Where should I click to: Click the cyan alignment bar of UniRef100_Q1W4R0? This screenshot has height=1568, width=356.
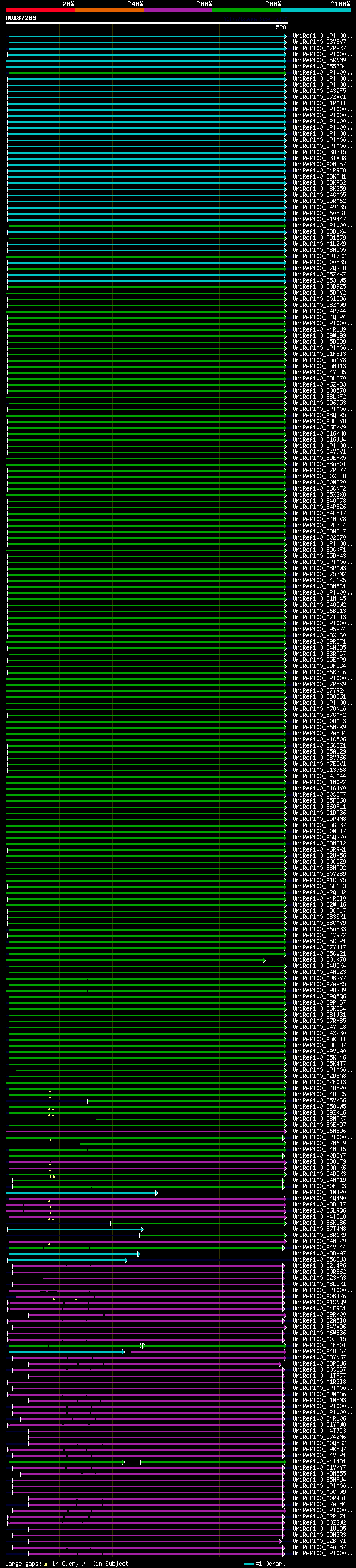(82, 1193)
